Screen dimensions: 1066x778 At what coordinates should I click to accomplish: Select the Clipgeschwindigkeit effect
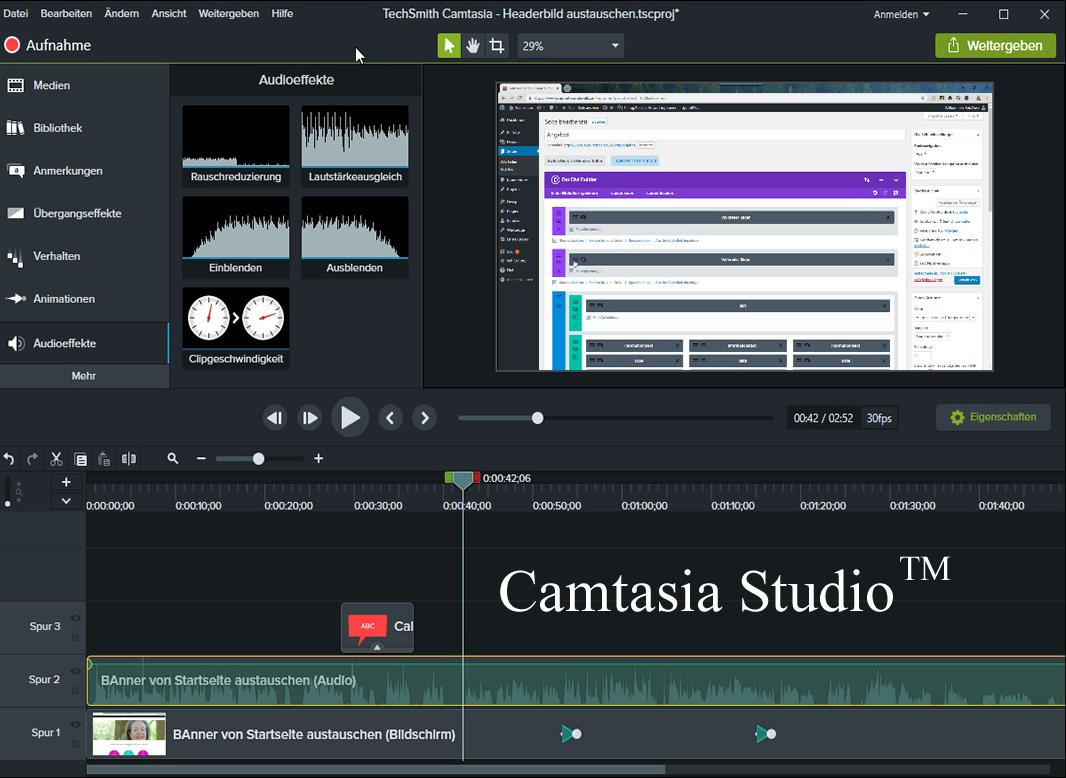236,328
